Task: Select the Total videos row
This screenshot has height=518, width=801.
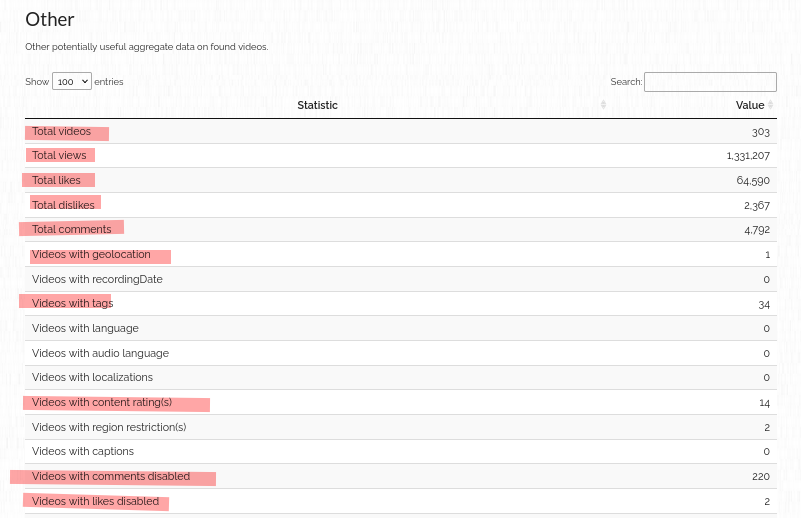Action: (61, 132)
